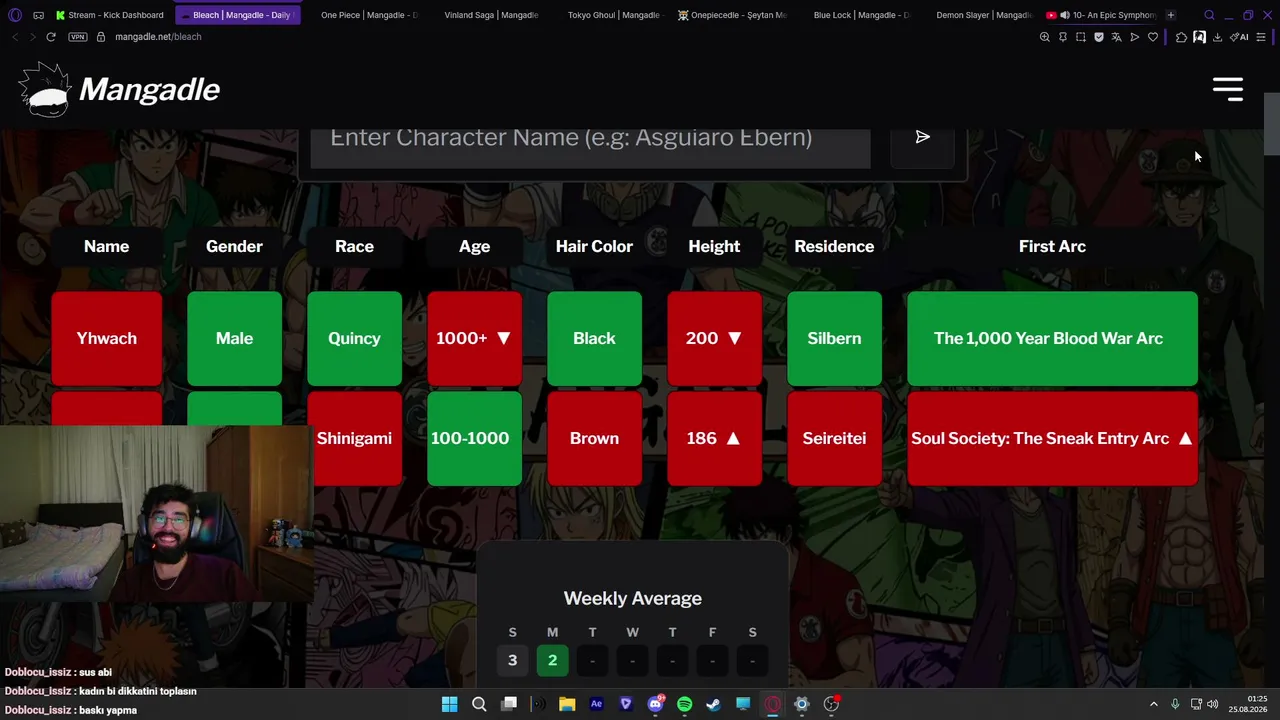Open File Explorer from the taskbar
This screenshot has width=1280, height=720.
pyautogui.click(x=567, y=704)
